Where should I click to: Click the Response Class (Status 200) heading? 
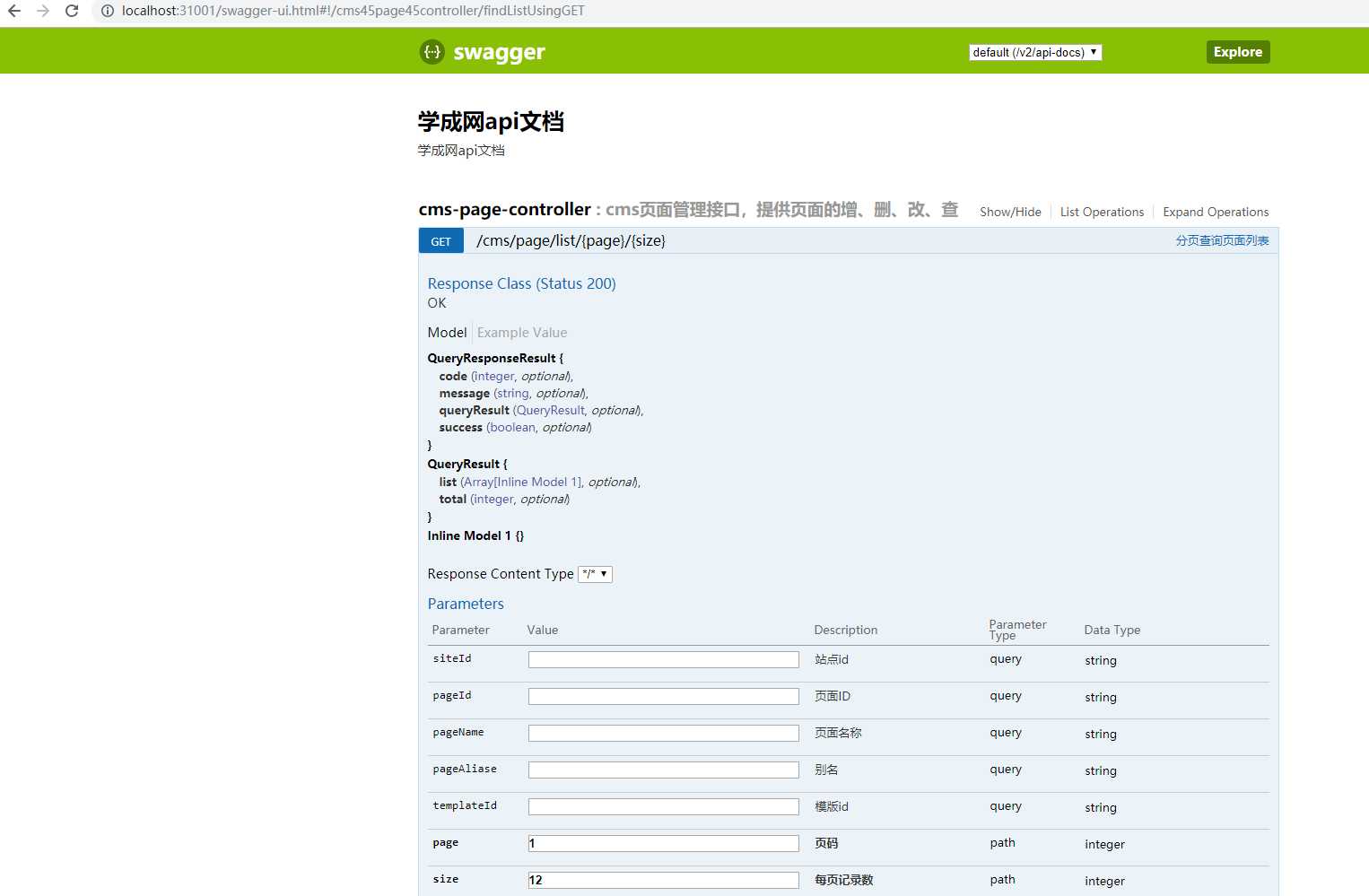coord(521,283)
